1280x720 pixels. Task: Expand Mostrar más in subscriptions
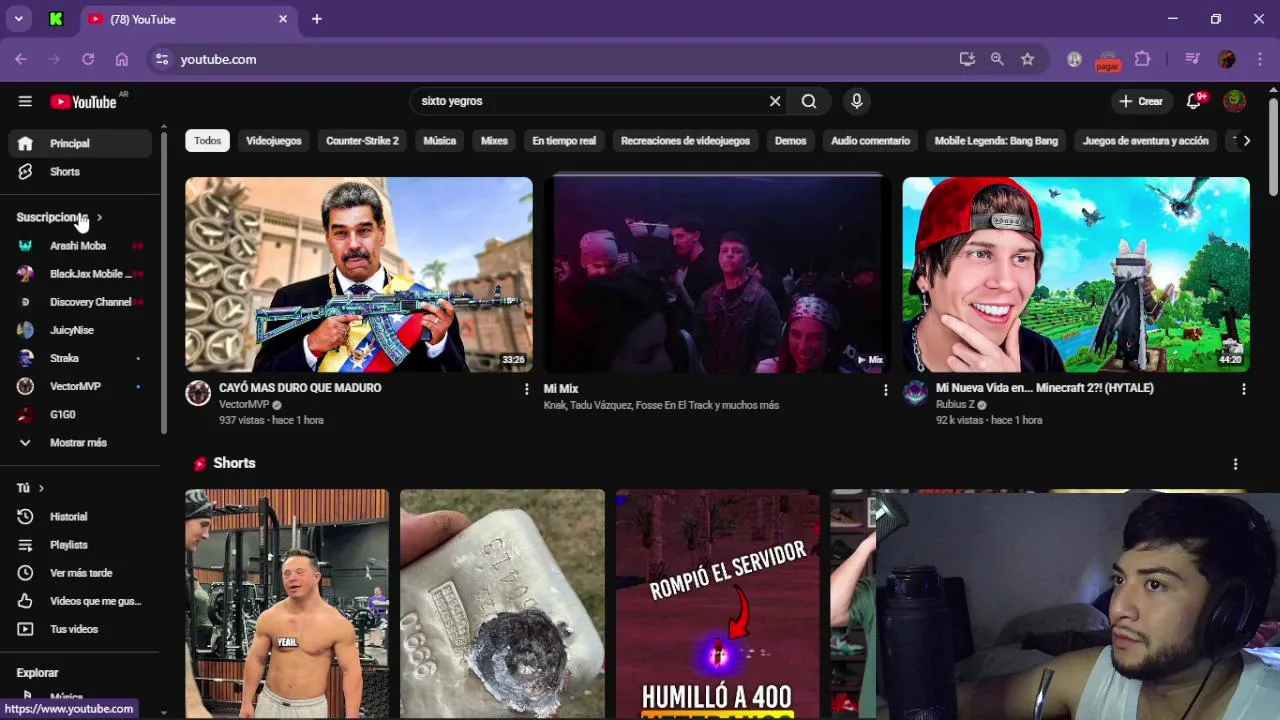point(78,443)
